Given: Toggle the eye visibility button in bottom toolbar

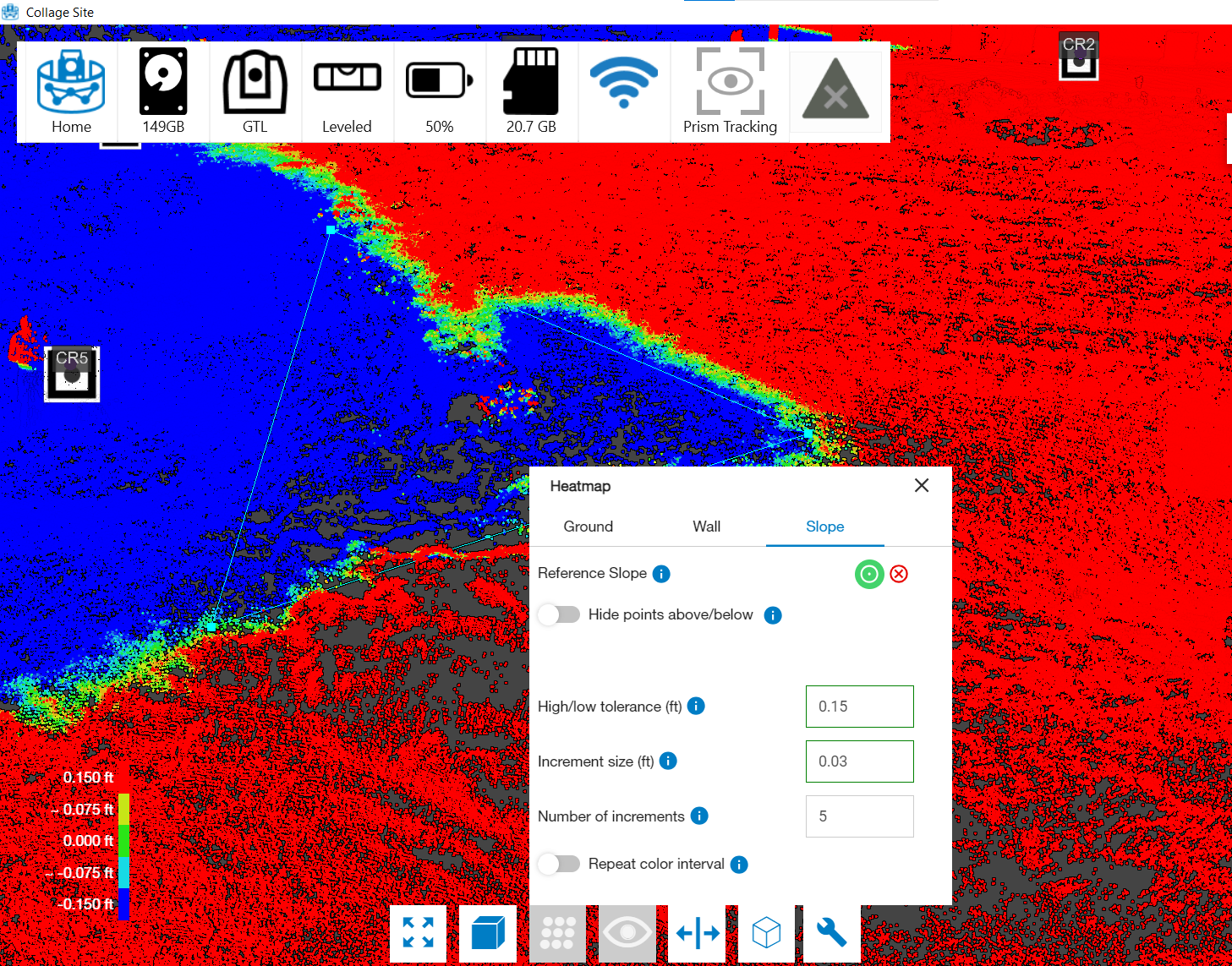Looking at the screenshot, I should [627, 933].
